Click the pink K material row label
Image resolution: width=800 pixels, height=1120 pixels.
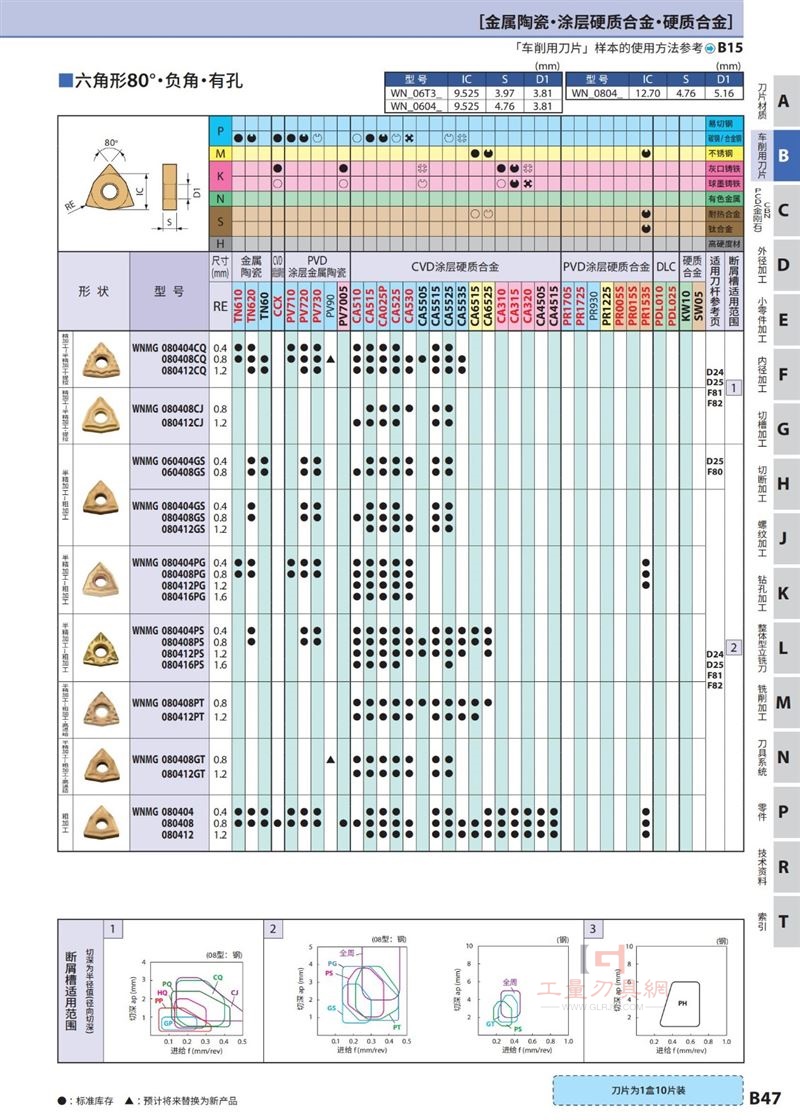click(220, 176)
